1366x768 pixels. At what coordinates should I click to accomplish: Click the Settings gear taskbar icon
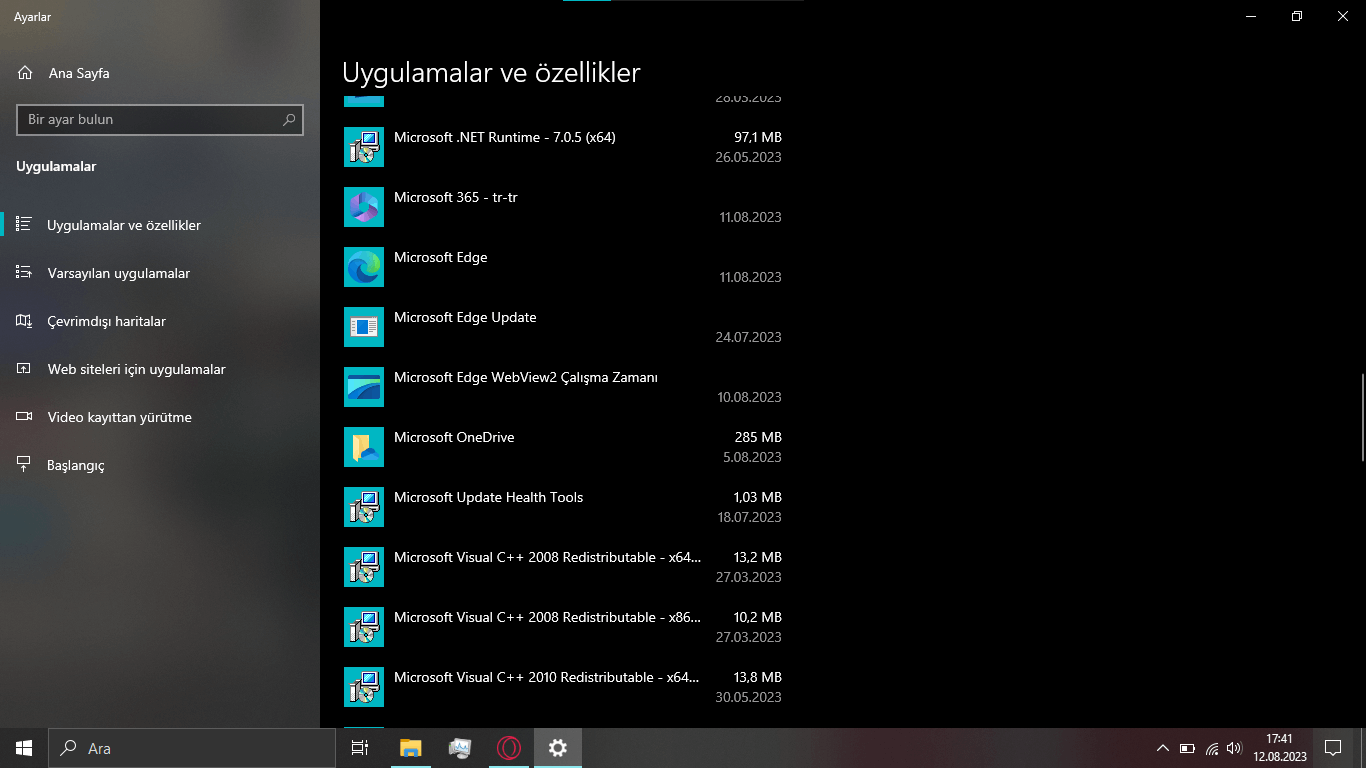click(x=558, y=748)
